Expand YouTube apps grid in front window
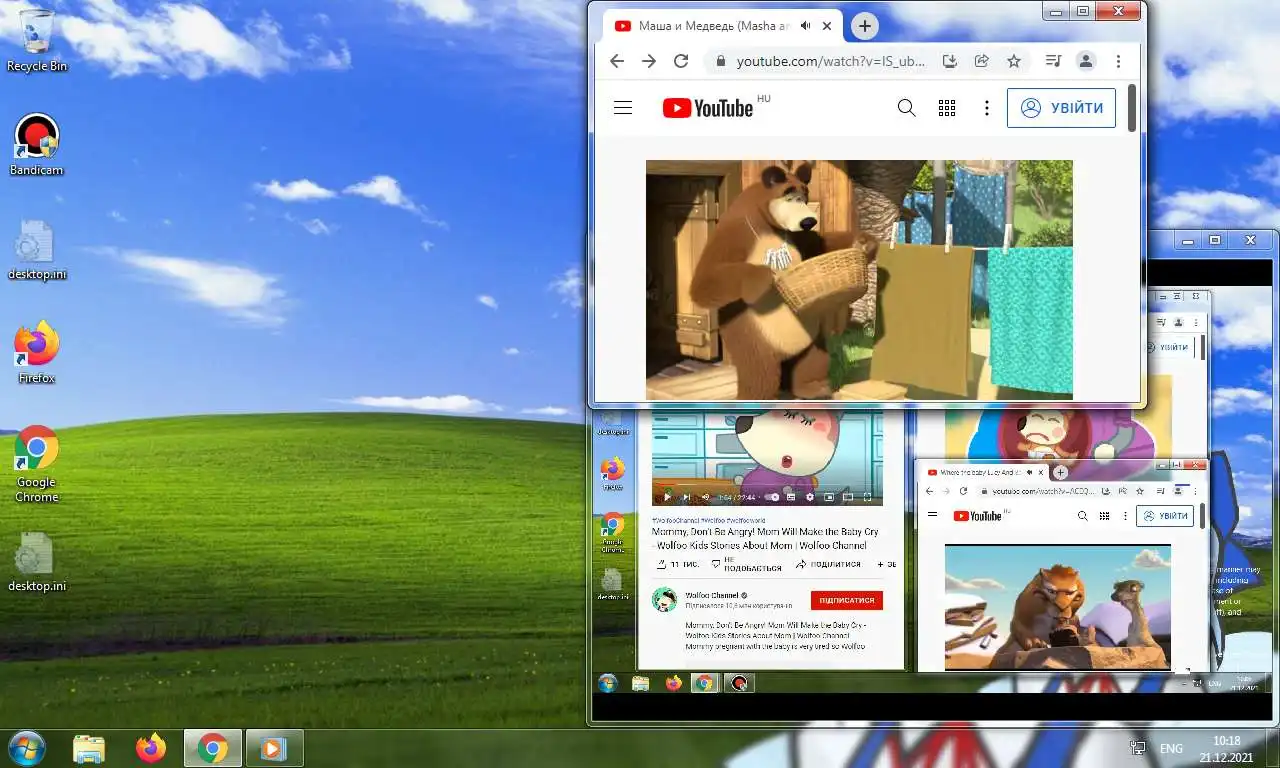Screen dimensions: 1280x768 (x=947, y=108)
